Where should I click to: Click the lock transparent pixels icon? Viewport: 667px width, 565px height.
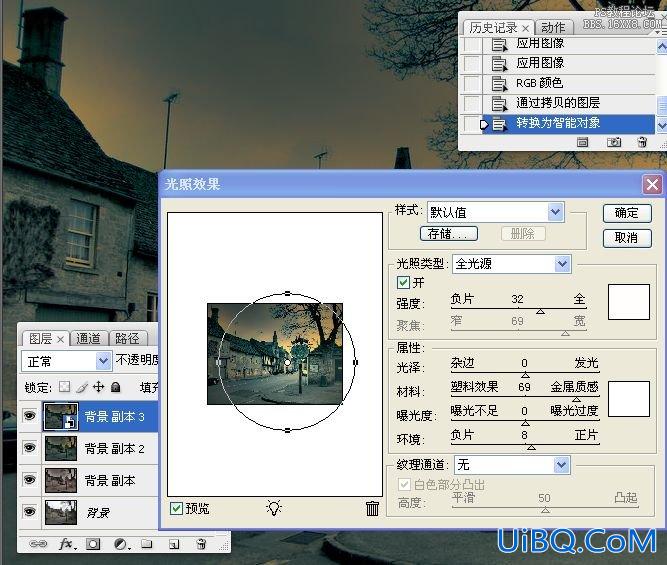pos(64,387)
